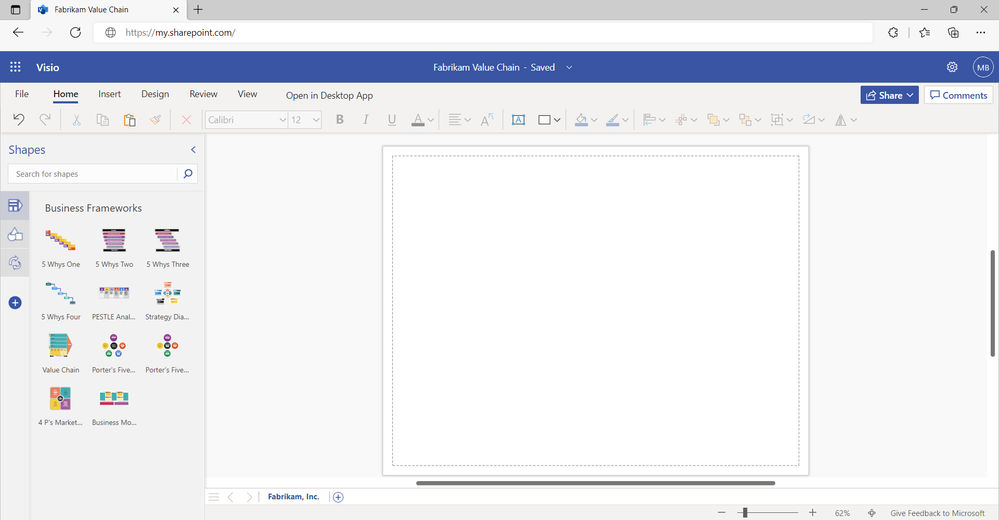Apply the font color A swatch
Image resolution: width=999 pixels, height=520 pixels.
pos(417,120)
